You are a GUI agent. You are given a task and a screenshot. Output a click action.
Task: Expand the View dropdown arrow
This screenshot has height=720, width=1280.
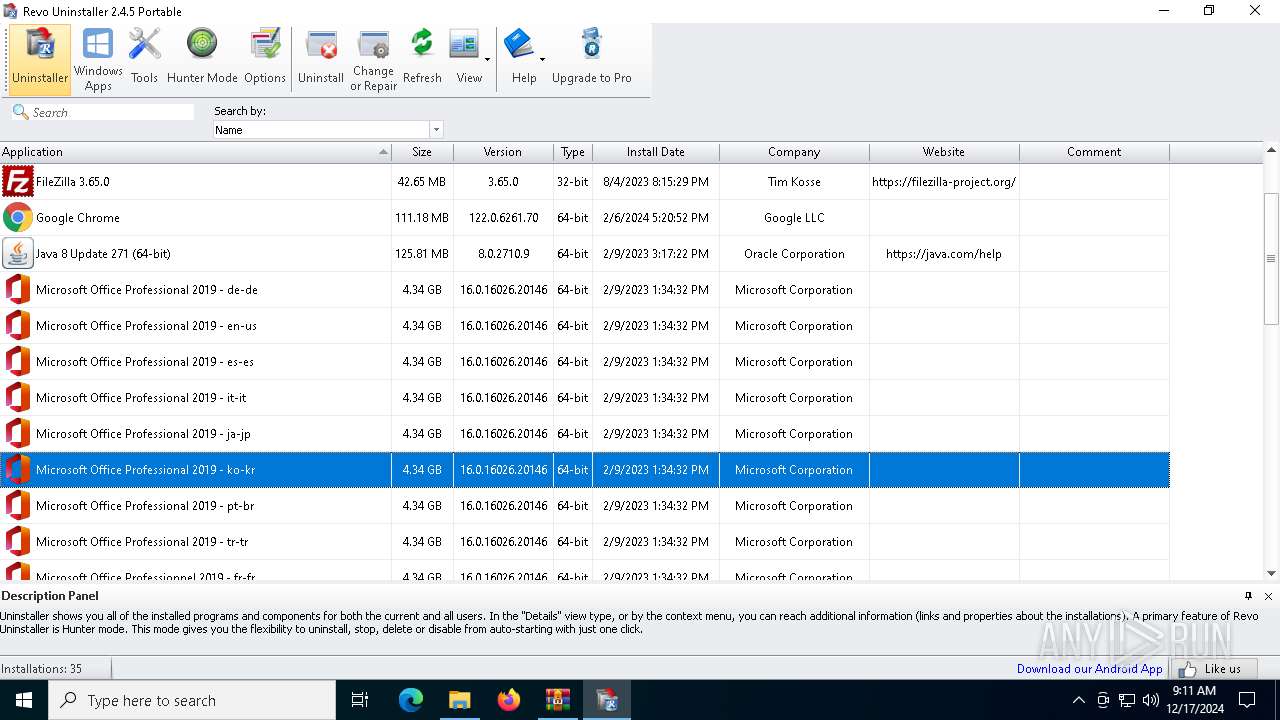(487, 60)
